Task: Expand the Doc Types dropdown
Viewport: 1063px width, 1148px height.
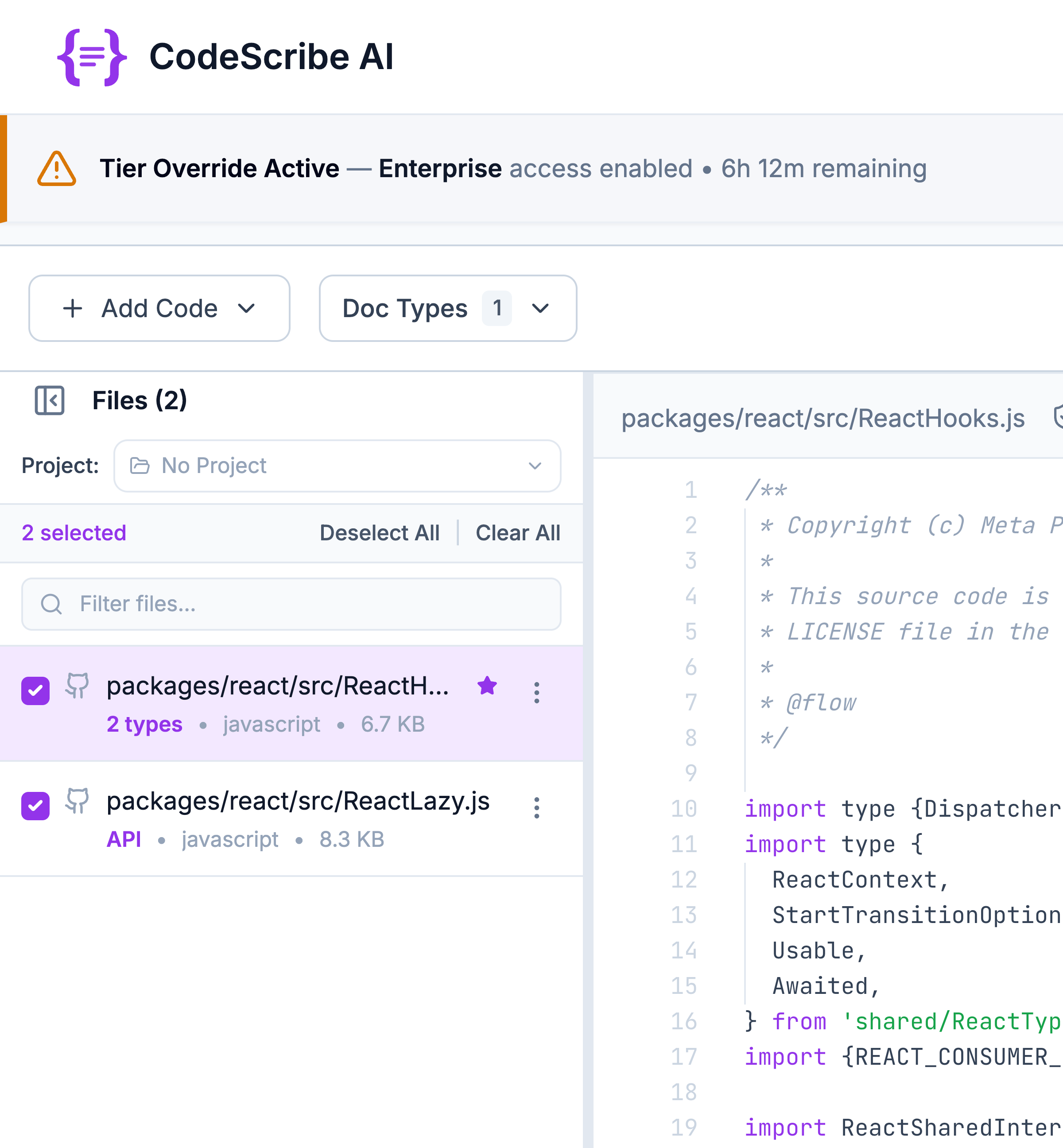Action: click(x=447, y=308)
